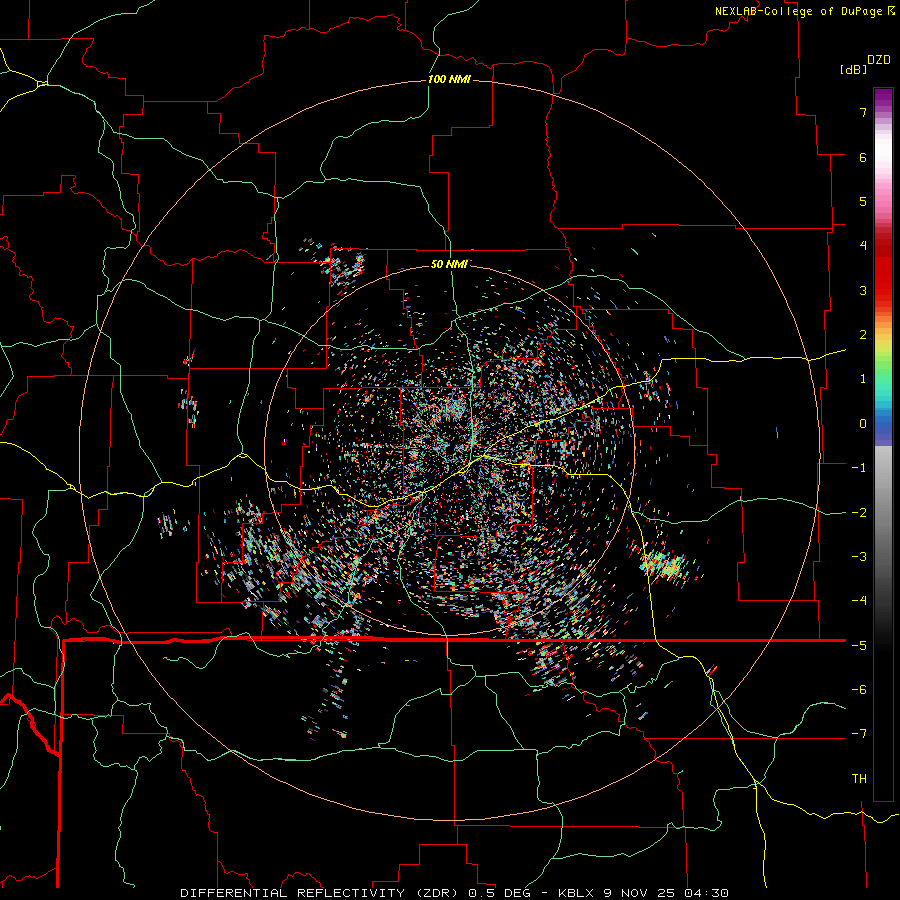
Task: Click the 7 value on the color scale
Action: 863,112
